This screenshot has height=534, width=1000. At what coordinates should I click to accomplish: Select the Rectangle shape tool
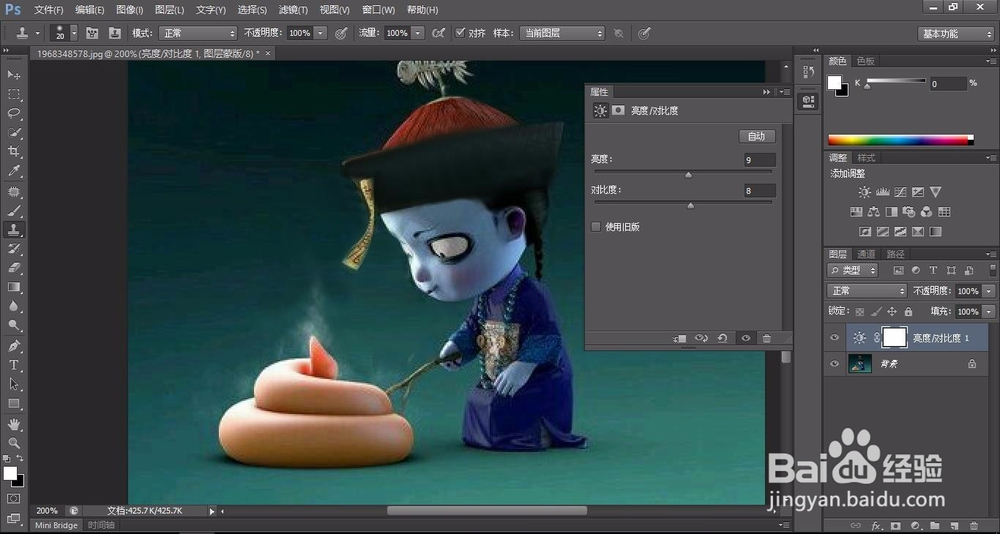(13, 404)
